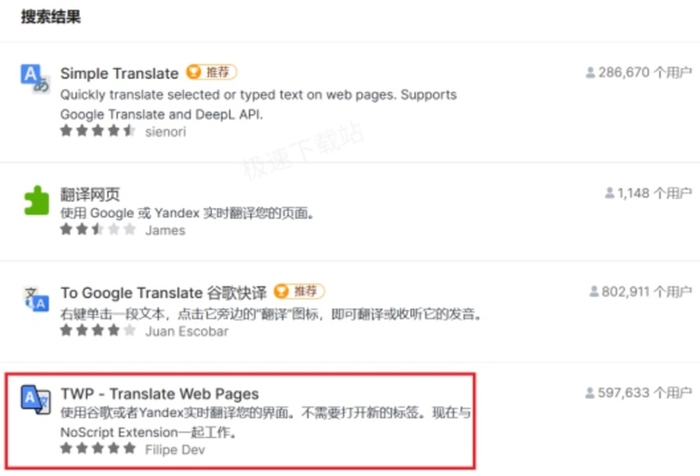Click the user icon beside 597,633 users
Image resolution: width=700 pixels, height=476 pixels.
tap(590, 393)
